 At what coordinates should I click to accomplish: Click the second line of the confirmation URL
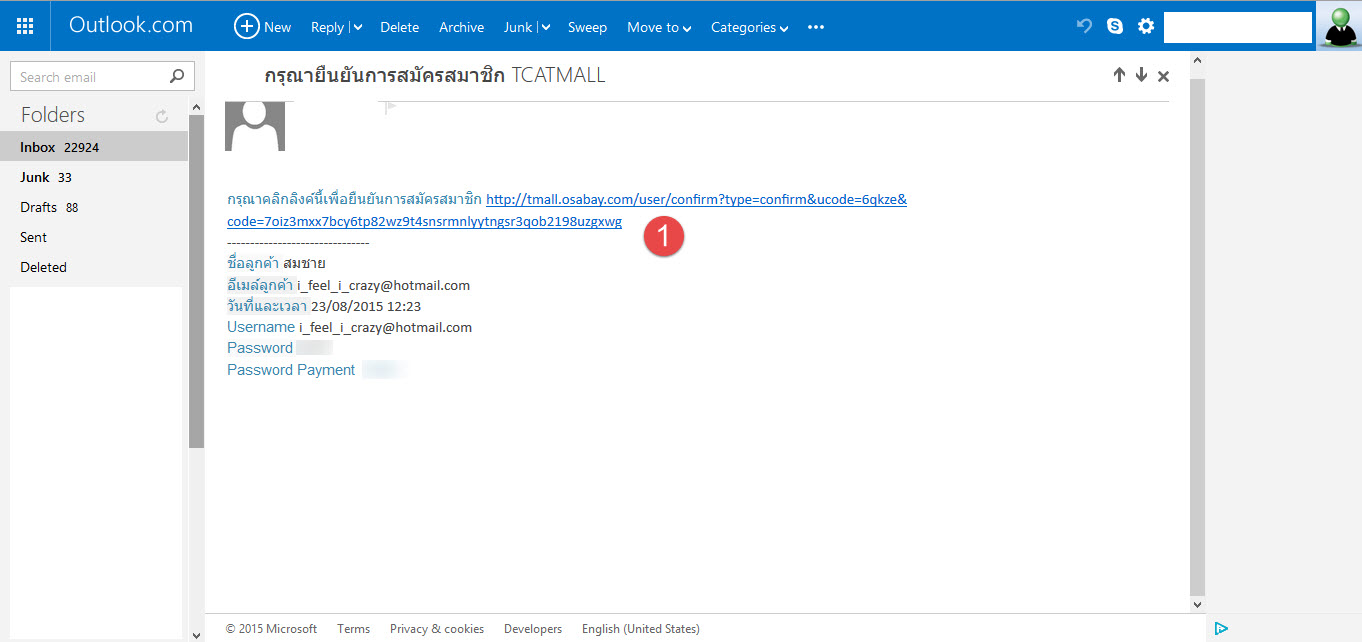point(424,221)
